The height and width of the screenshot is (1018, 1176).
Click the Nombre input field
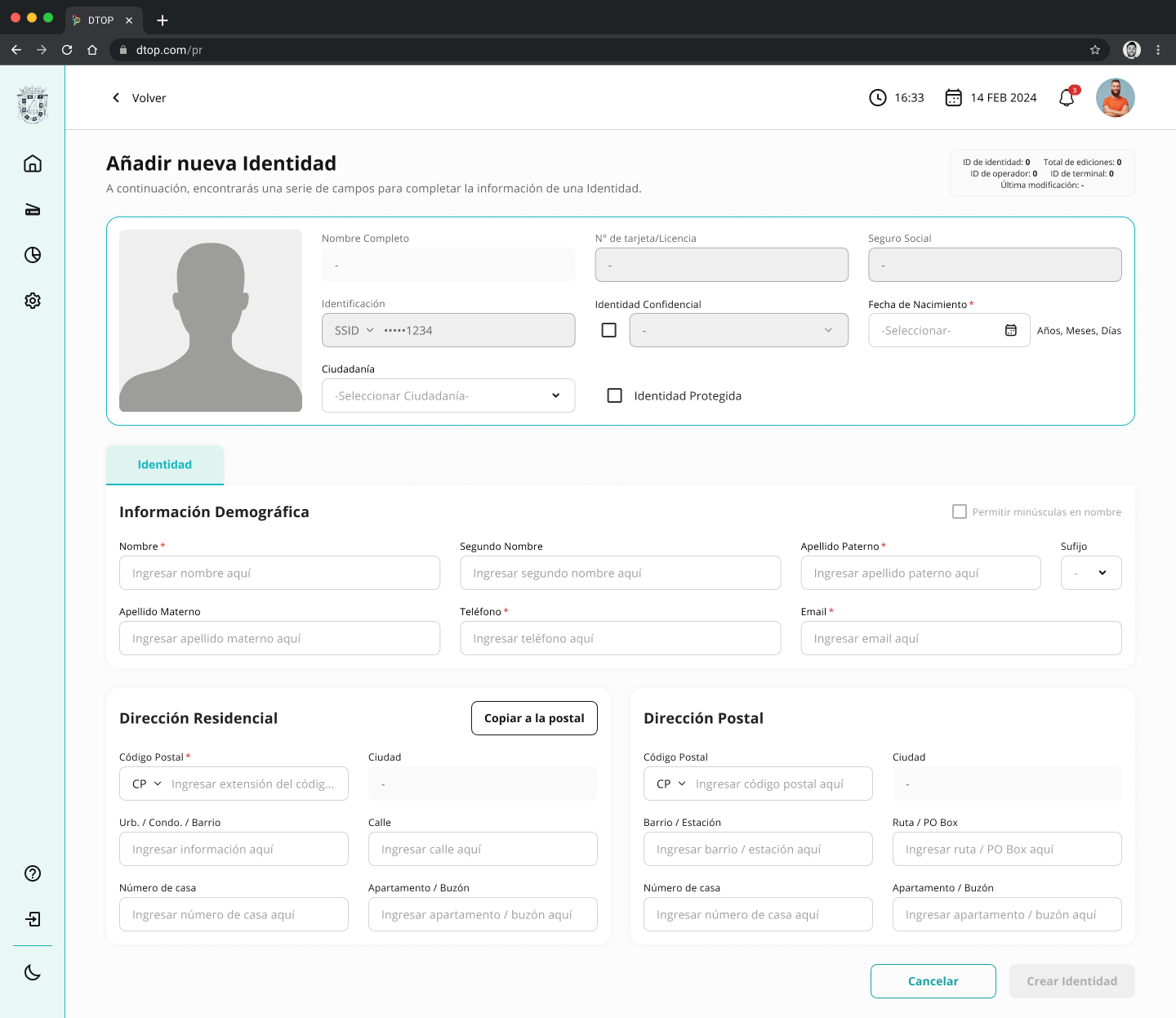[279, 573]
